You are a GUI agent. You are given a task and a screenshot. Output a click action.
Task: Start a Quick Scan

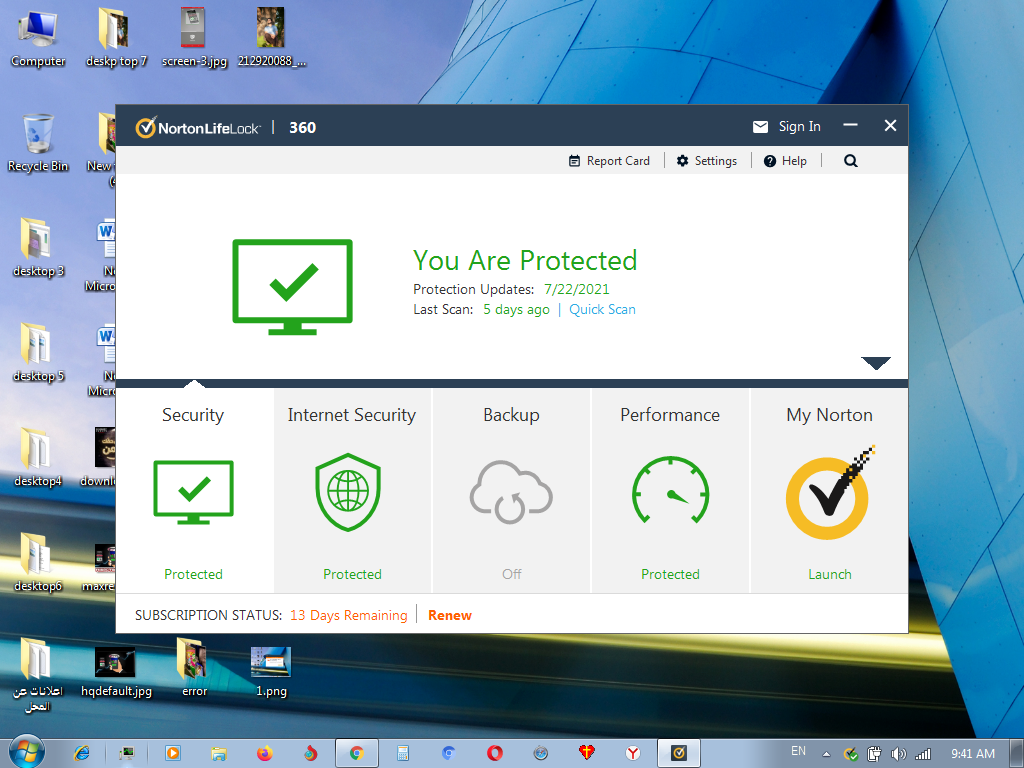[x=602, y=310]
